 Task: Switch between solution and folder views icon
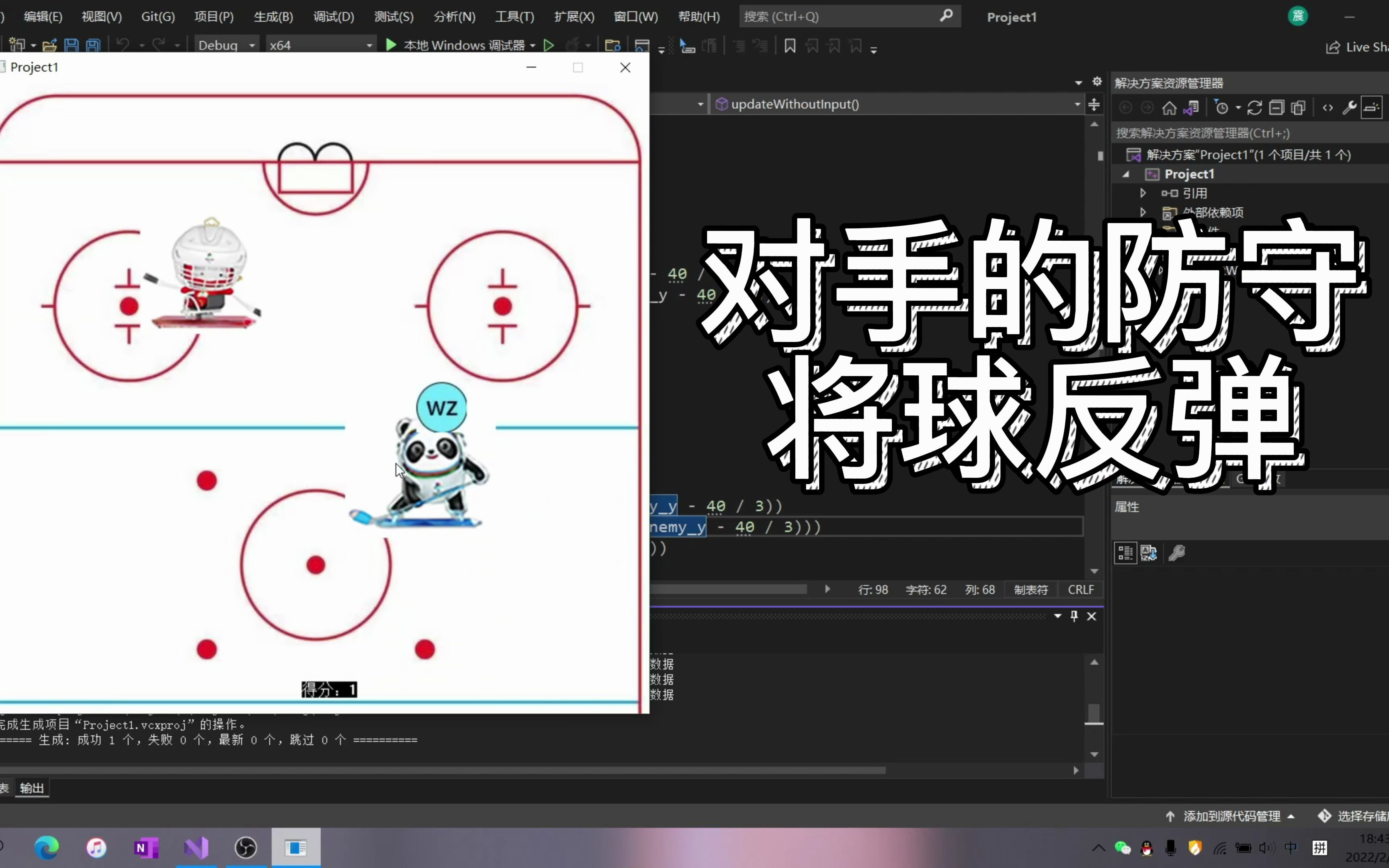click(x=1191, y=108)
